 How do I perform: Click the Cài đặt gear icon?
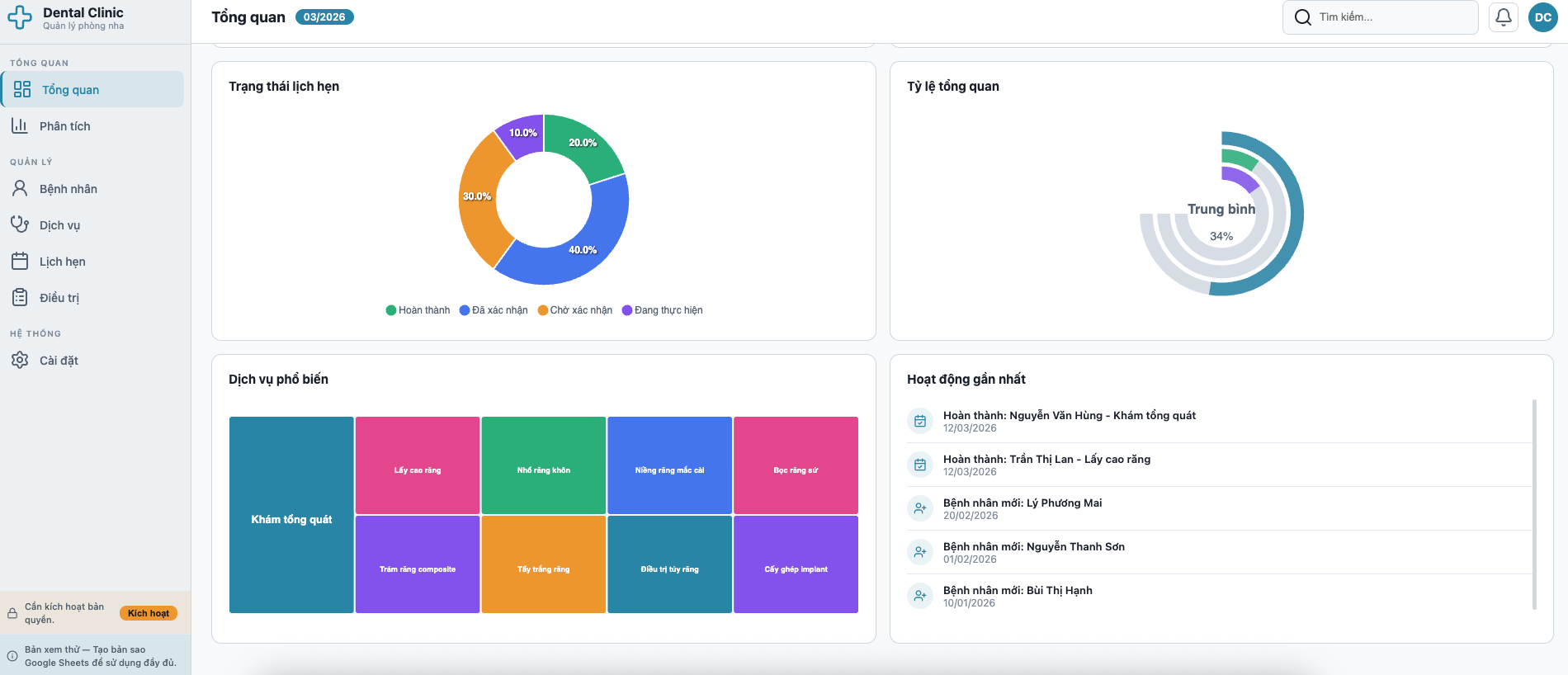click(x=20, y=360)
